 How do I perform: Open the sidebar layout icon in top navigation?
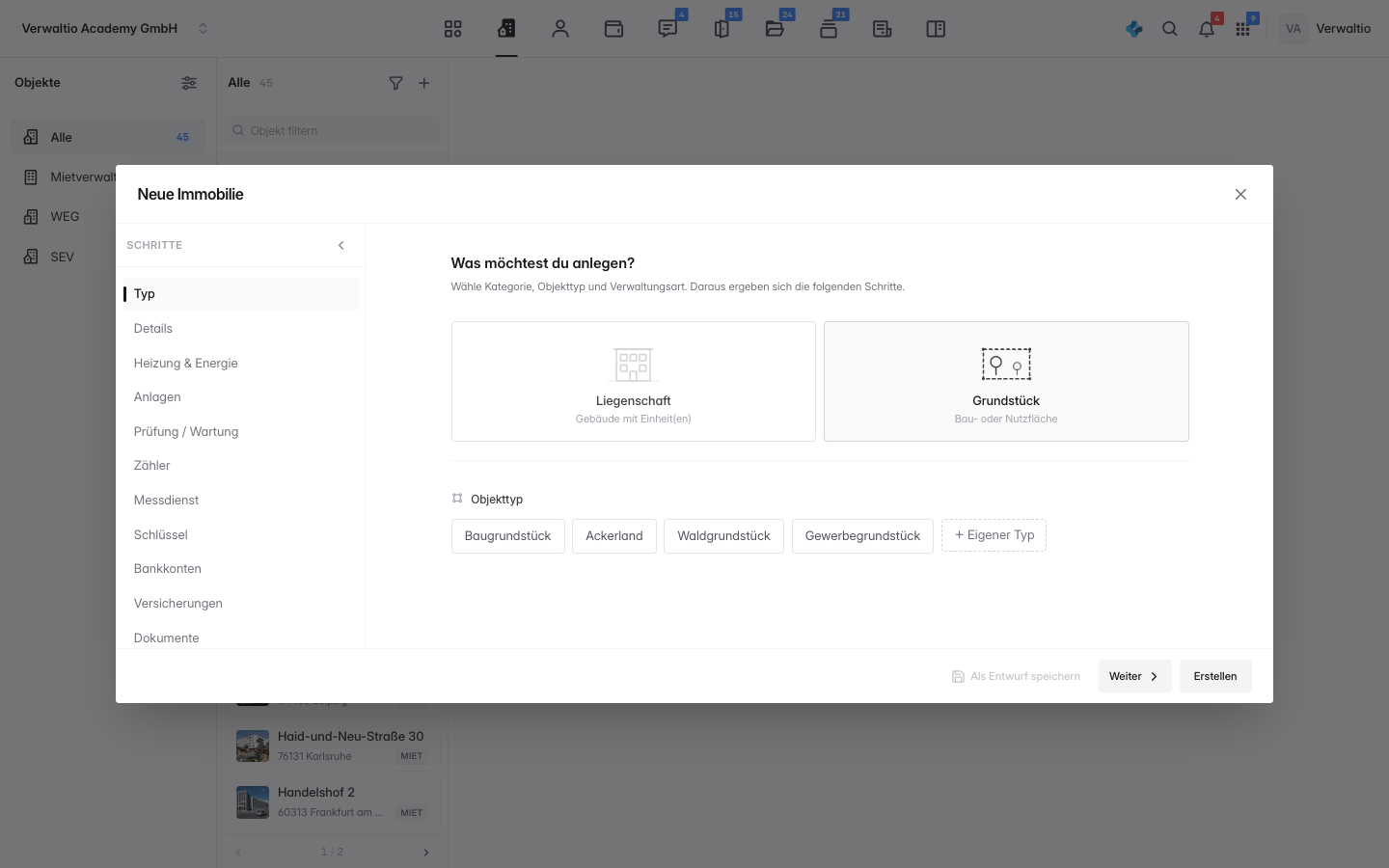pos(936,29)
